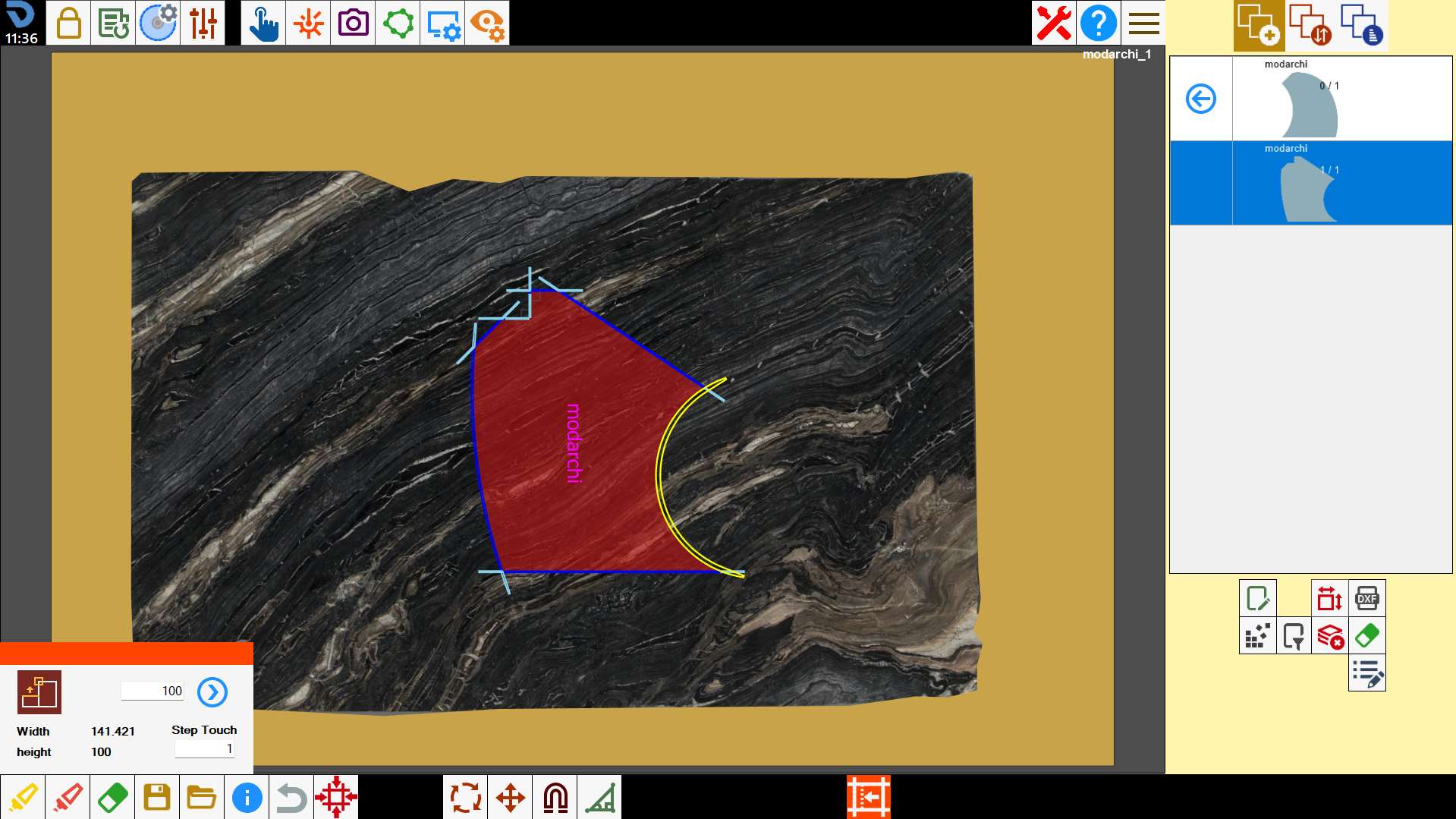Open the mixer sliders settings icon

[x=203, y=23]
